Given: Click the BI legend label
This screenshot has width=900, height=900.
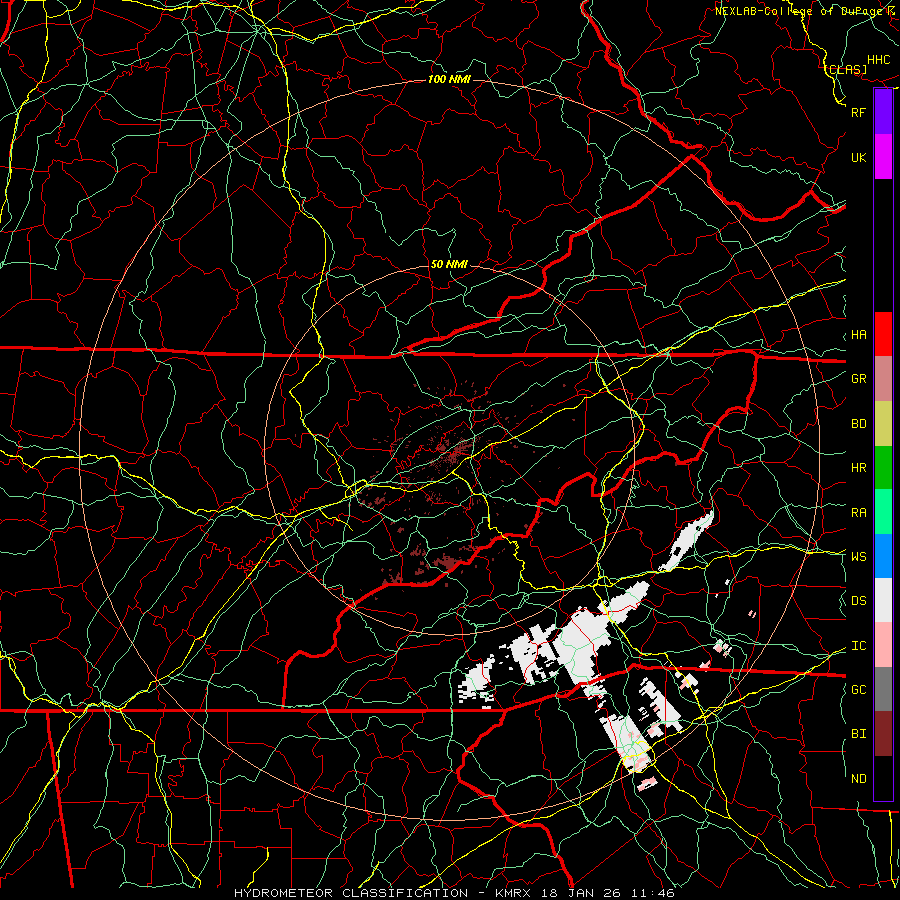Looking at the screenshot, I should pos(858,734).
